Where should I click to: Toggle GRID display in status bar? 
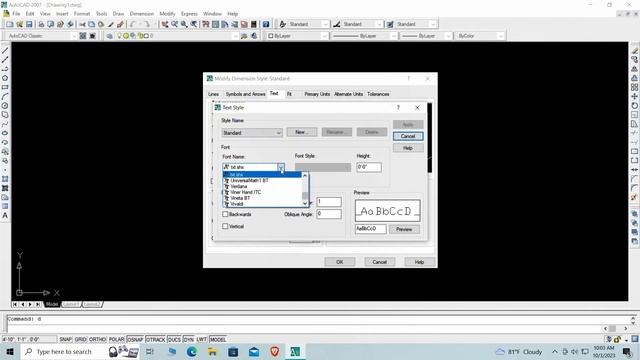click(x=80, y=340)
